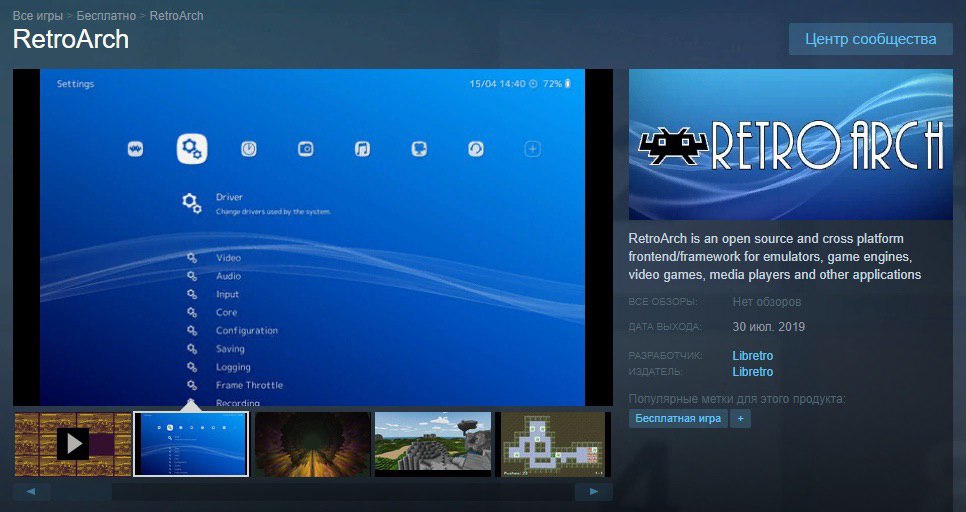The width and height of the screenshot is (966, 512).
Task: Open the Saving settings entry
Action: click(x=230, y=349)
